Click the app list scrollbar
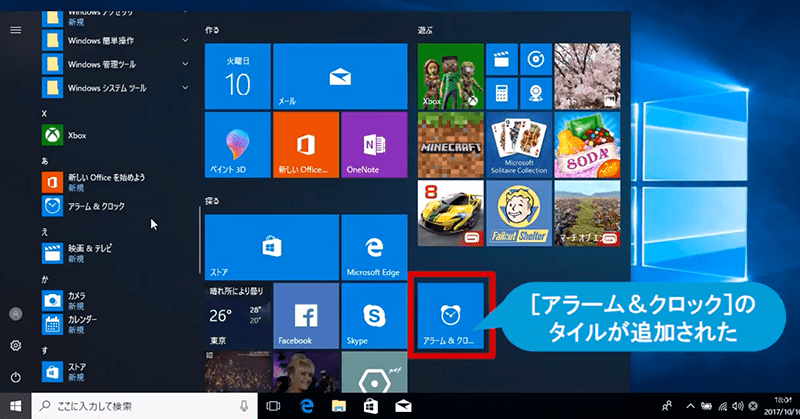This screenshot has width=800, height=419. point(199,240)
